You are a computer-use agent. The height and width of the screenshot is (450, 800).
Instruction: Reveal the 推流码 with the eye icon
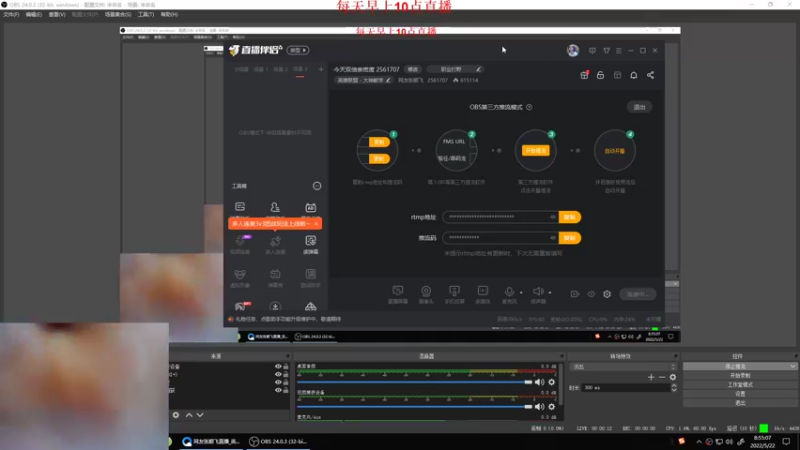(553, 238)
